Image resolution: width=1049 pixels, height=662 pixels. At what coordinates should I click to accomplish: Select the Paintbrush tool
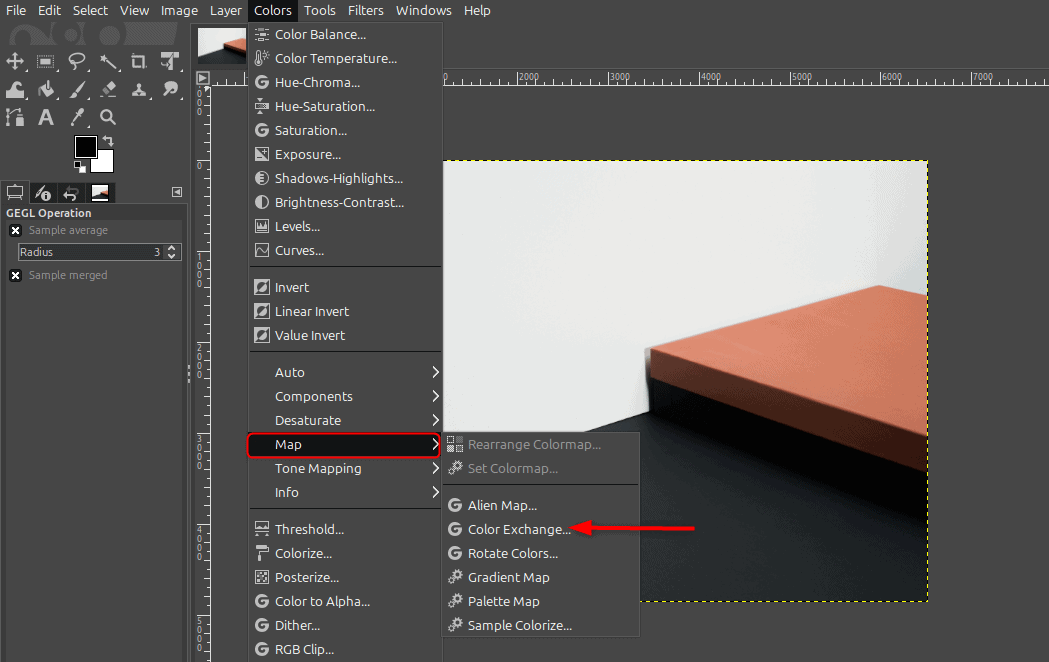pos(76,90)
